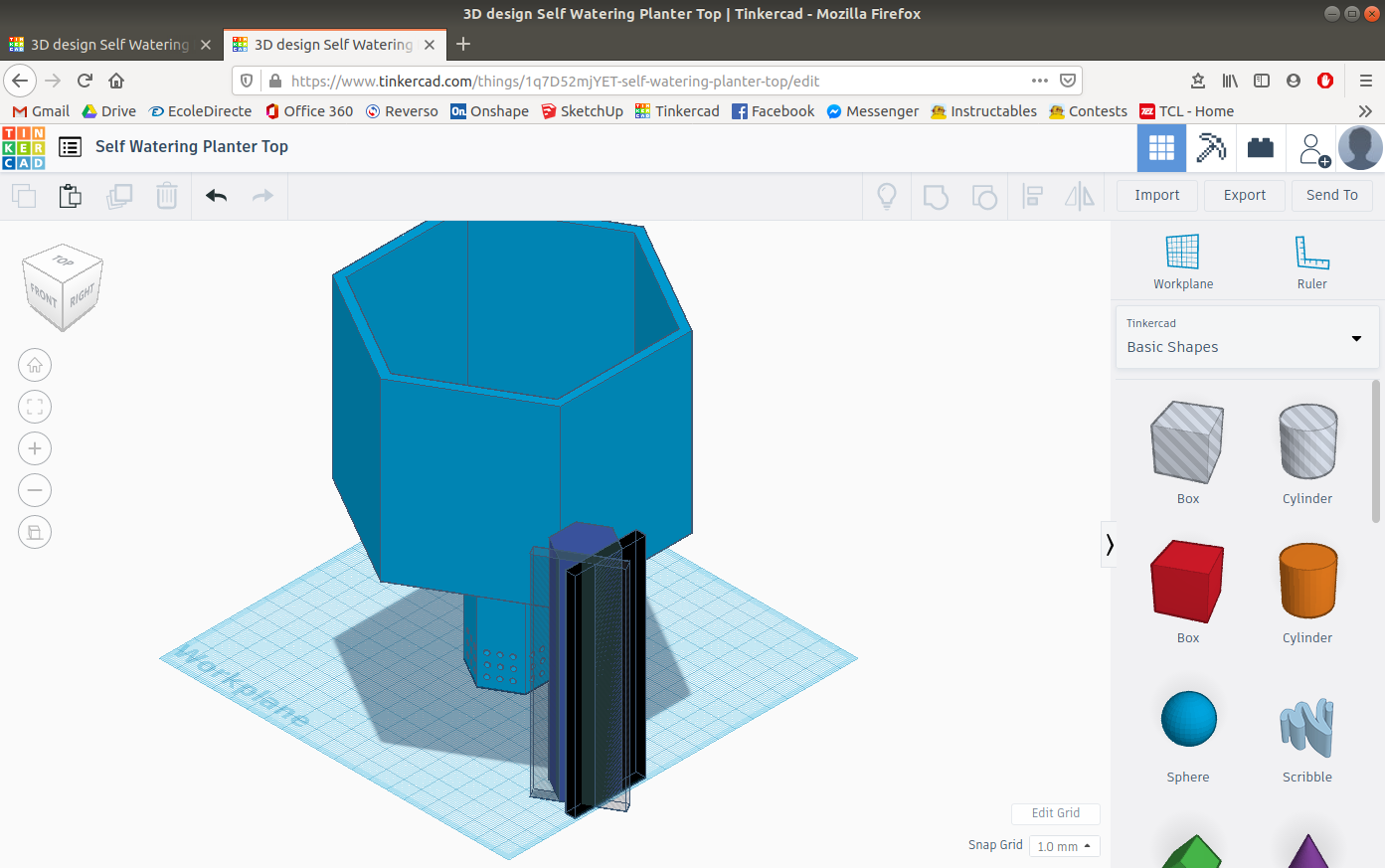Select the orange Cylinder shape thumbnail
The height and width of the screenshot is (868, 1385).
(x=1306, y=582)
